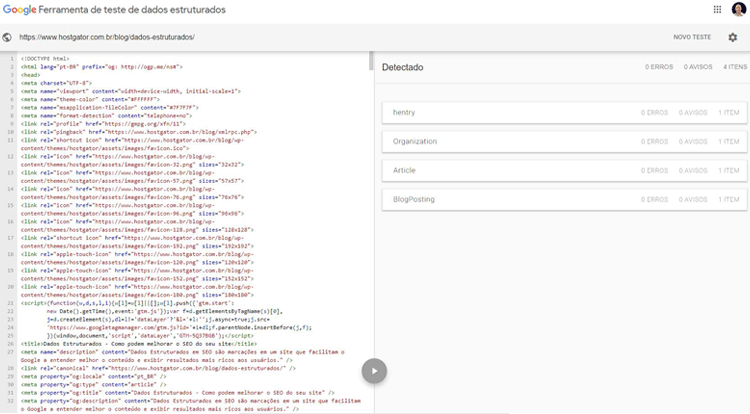The height and width of the screenshot is (414, 750).
Task: Expand the Article result row
Action: coord(564,171)
